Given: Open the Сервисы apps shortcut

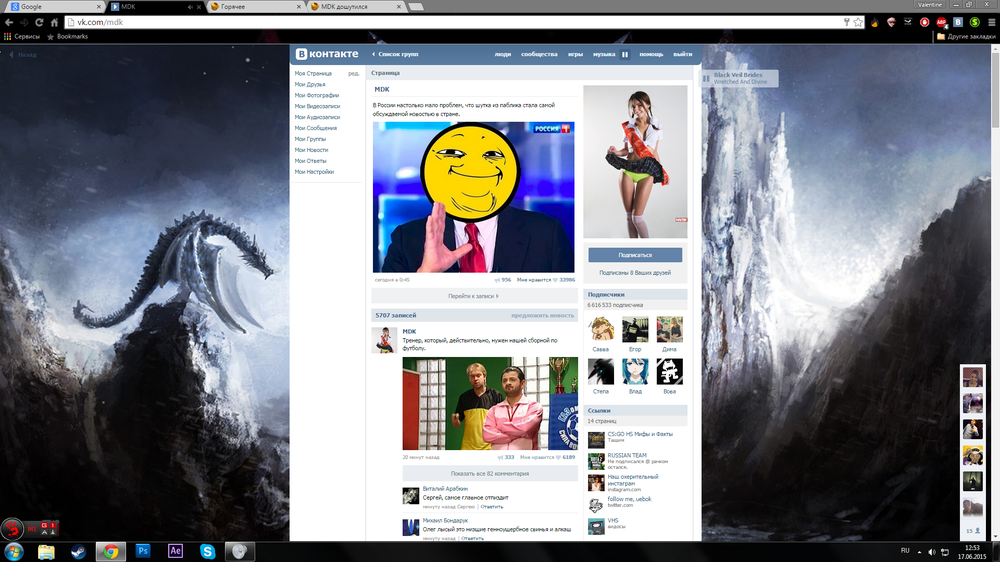Looking at the screenshot, I should coord(22,36).
